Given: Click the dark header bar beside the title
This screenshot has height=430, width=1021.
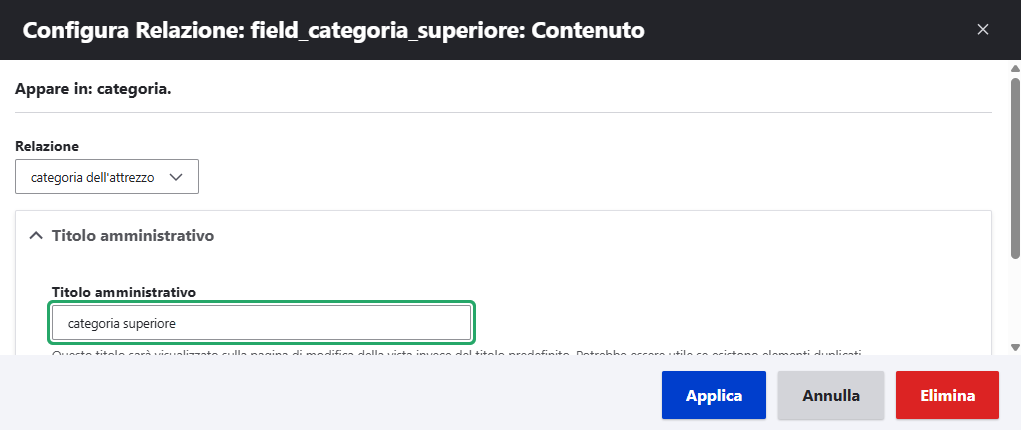Looking at the screenshot, I should click(800, 30).
